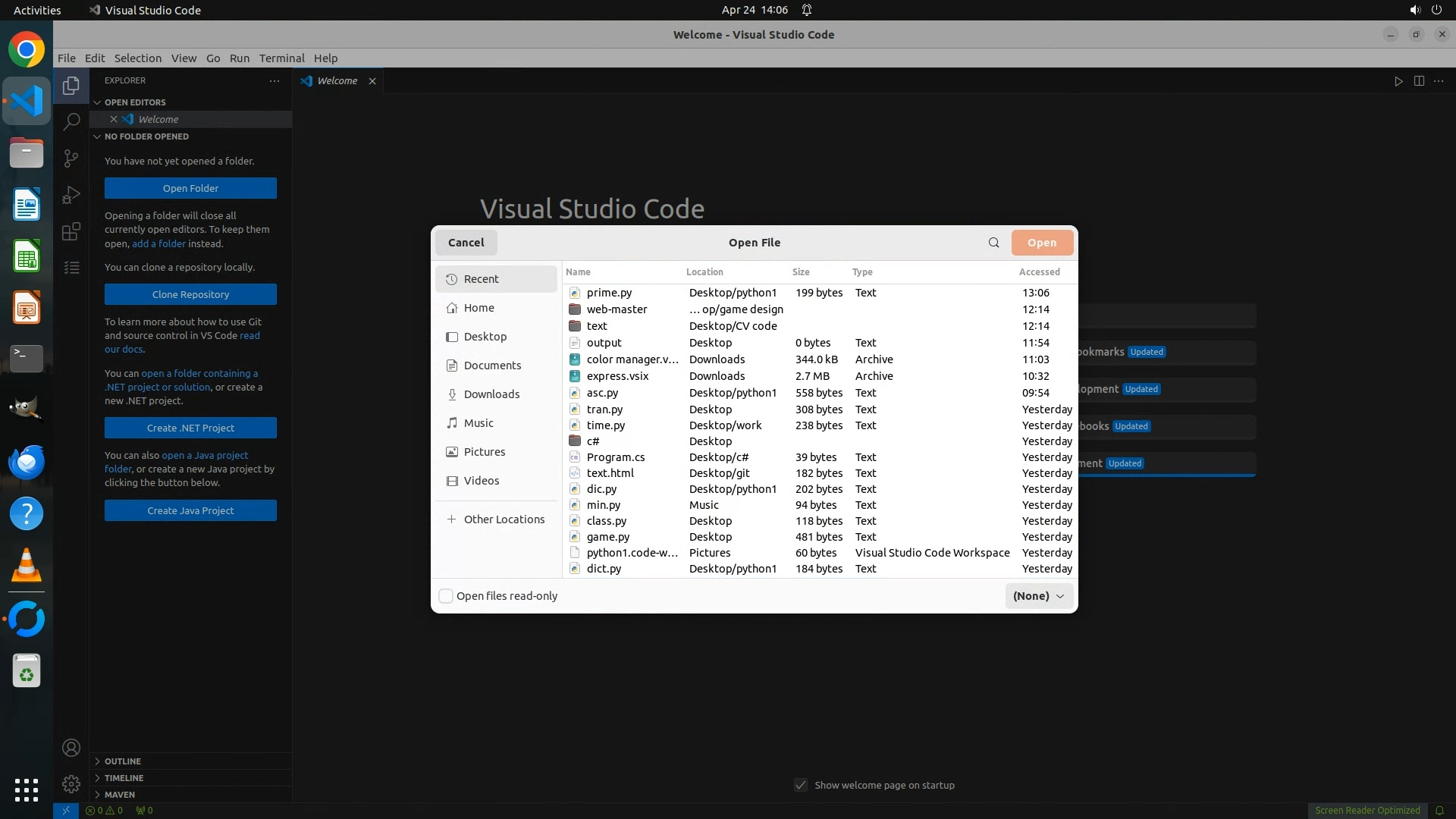Open the Source Control view icon
This screenshot has height=819, width=1456.
coord(71,158)
